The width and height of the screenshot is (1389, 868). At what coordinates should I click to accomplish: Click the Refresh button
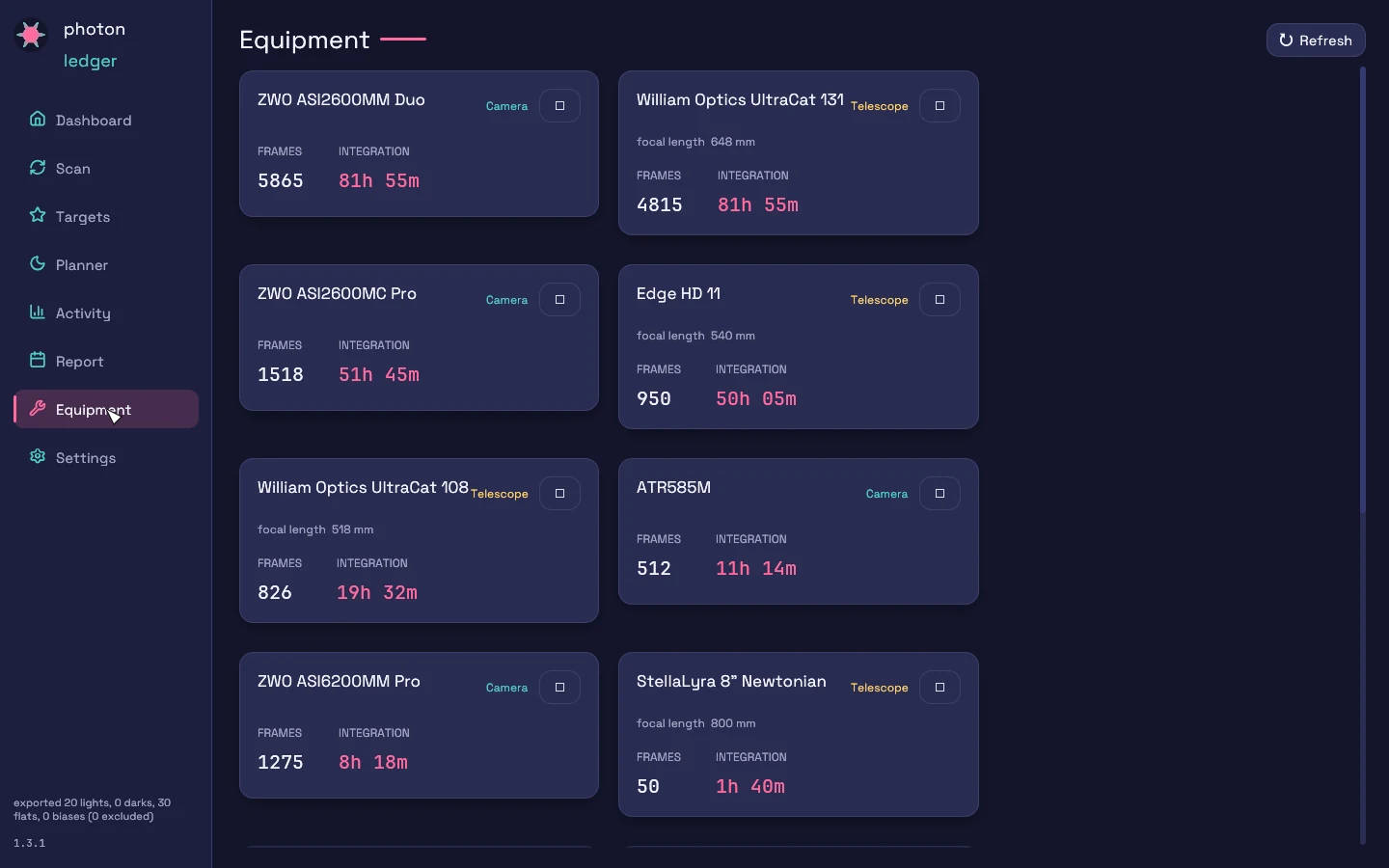(1316, 41)
